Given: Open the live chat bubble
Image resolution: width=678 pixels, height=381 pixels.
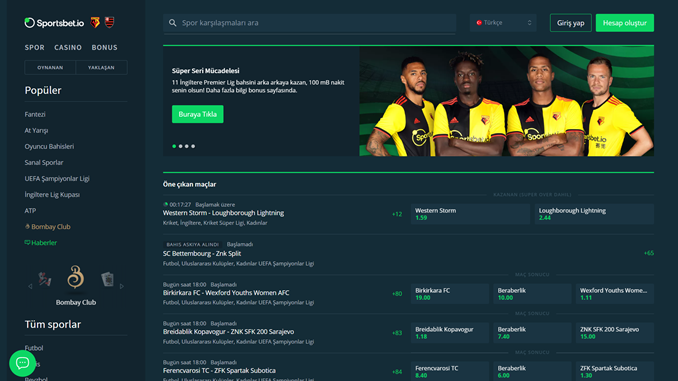Looking at the screenshot, I should 22,363.
